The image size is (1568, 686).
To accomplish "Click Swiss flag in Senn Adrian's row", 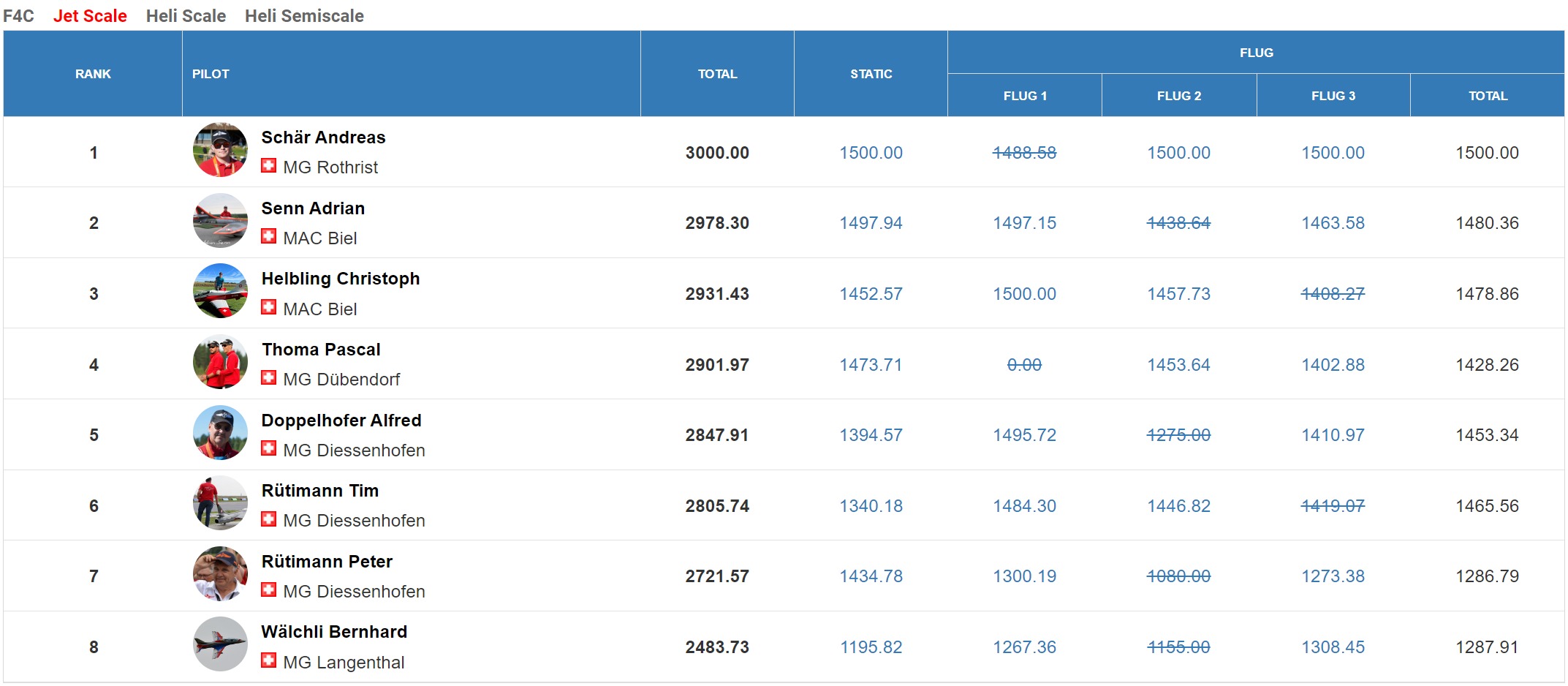I will coord(269,236).
